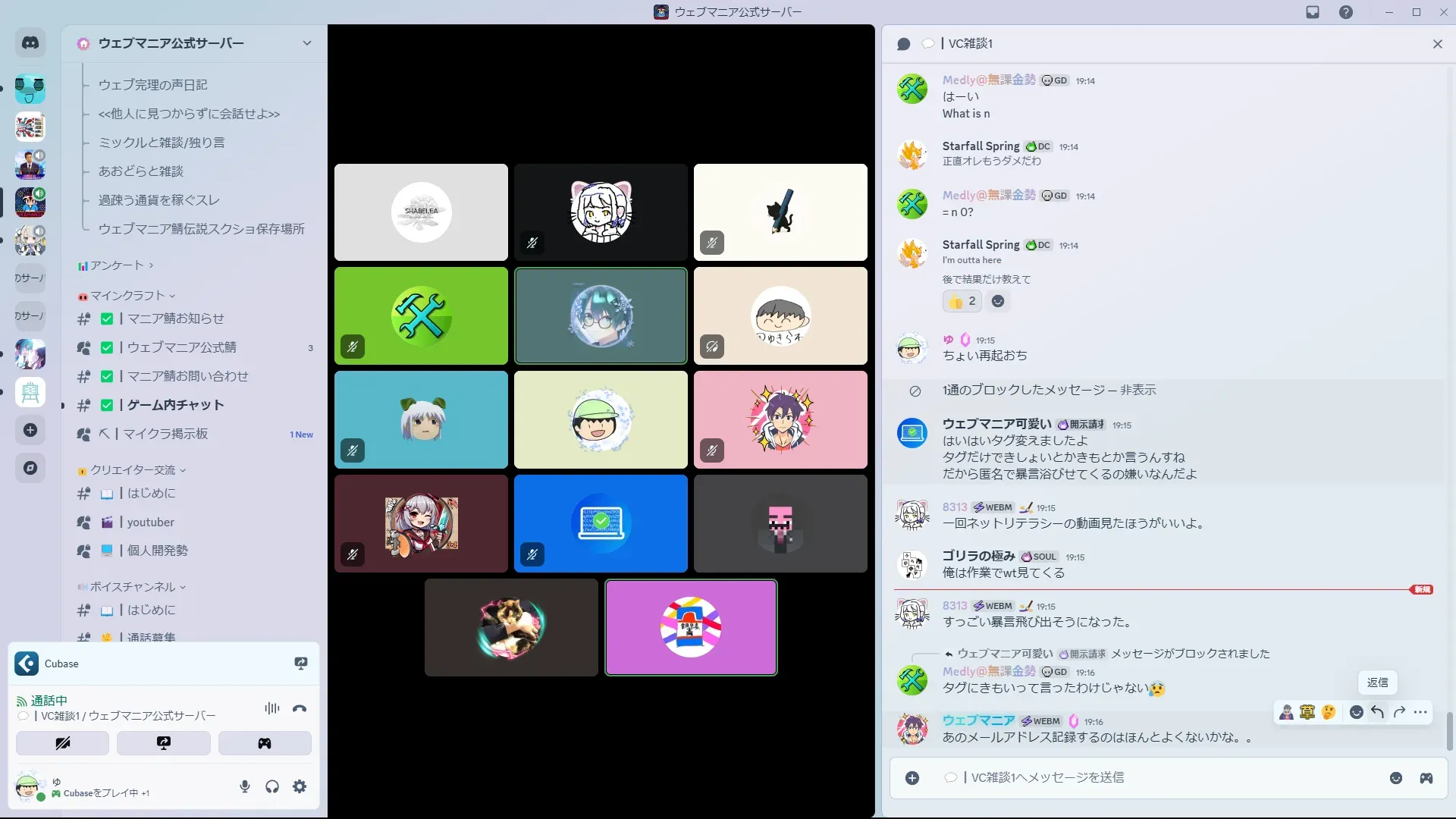
Task: Toggle microphone mute in user panel
Action: [244, 786]
